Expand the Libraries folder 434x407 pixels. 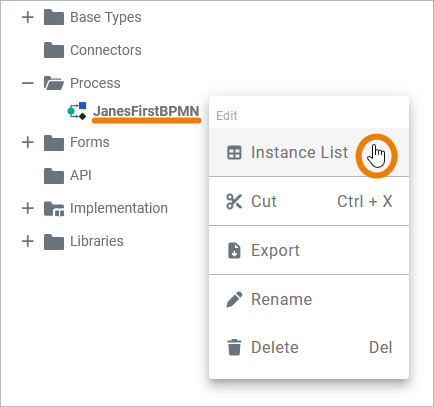click(28, 241)
